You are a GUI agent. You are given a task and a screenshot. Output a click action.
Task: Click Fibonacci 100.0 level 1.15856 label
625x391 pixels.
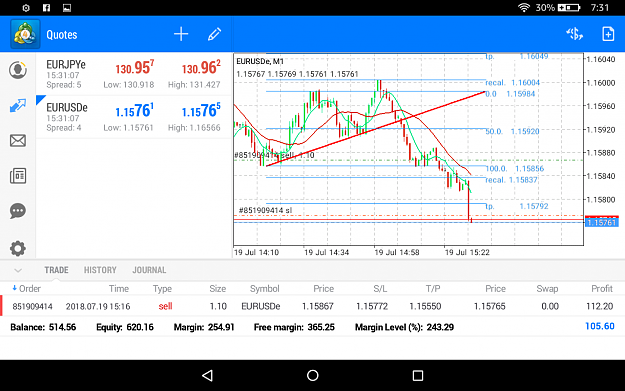click(x=515, y=169)
